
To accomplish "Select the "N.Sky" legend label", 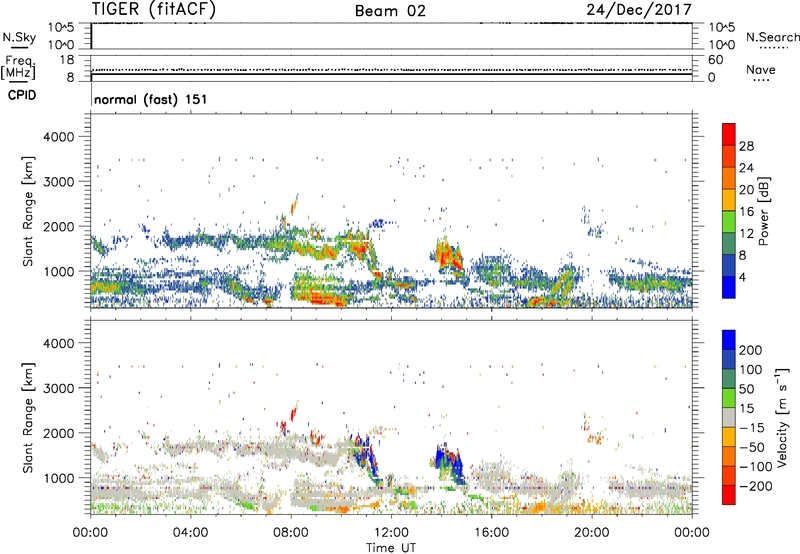I will (x=19, y=37).
